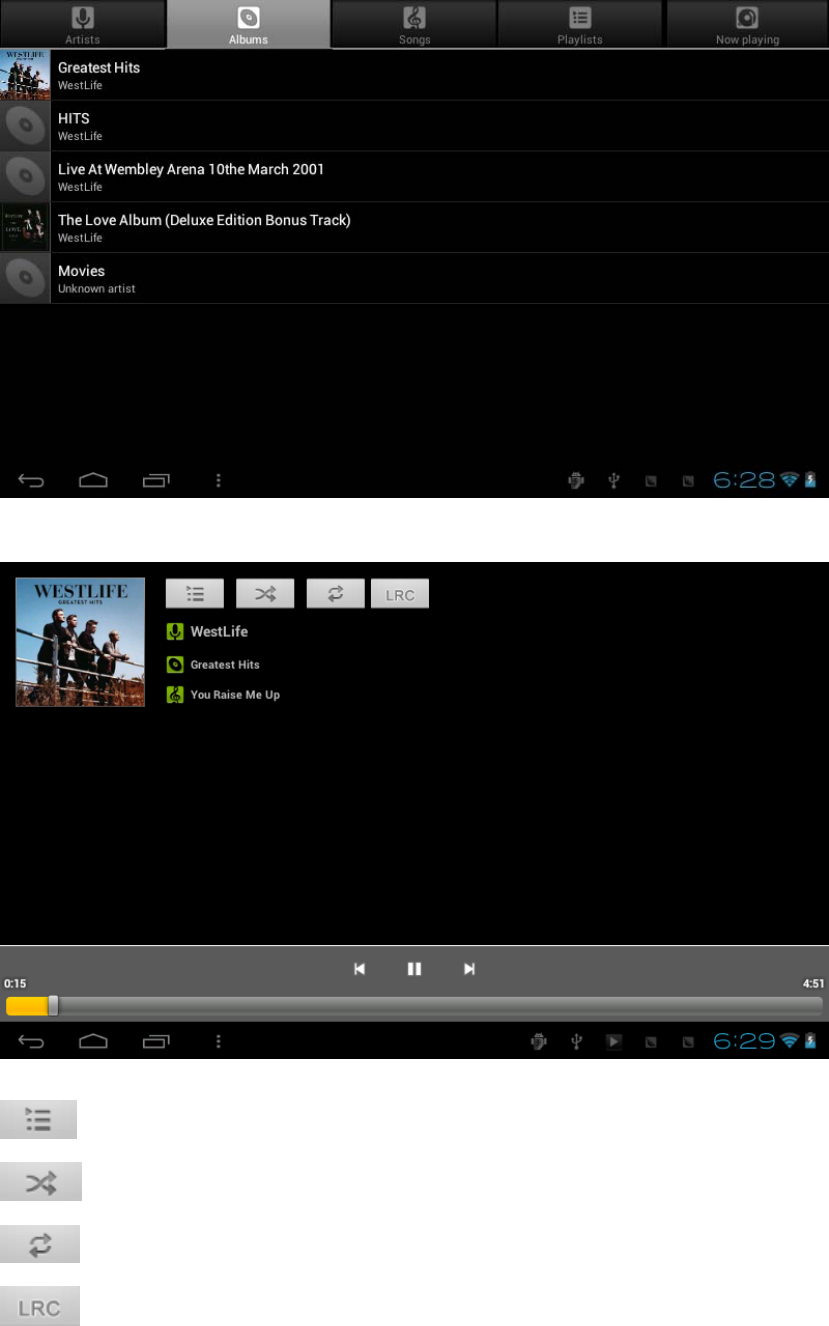Click the Android debug icon in the 6:29 bar
The height and width of the screenshot is (1326, 829).
click(x=539, y=1042)
